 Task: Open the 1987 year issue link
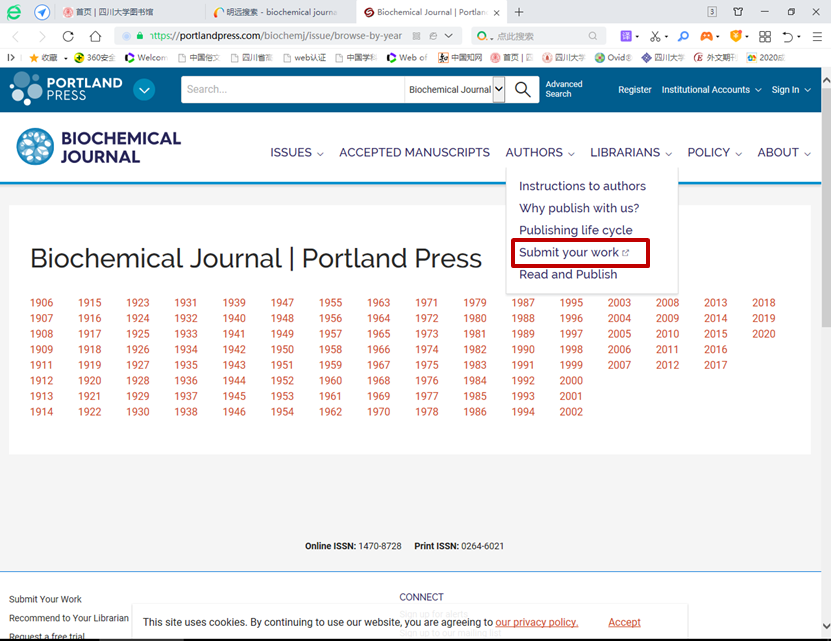(523, 303)
